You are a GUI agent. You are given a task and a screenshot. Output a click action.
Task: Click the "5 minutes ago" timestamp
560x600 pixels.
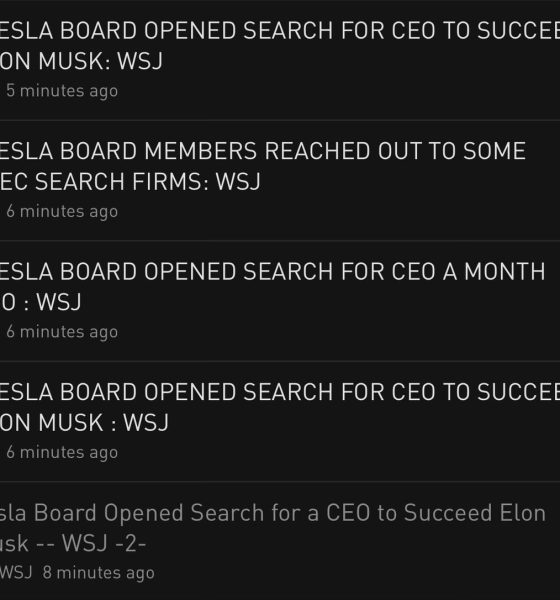[x=62, y=91]
